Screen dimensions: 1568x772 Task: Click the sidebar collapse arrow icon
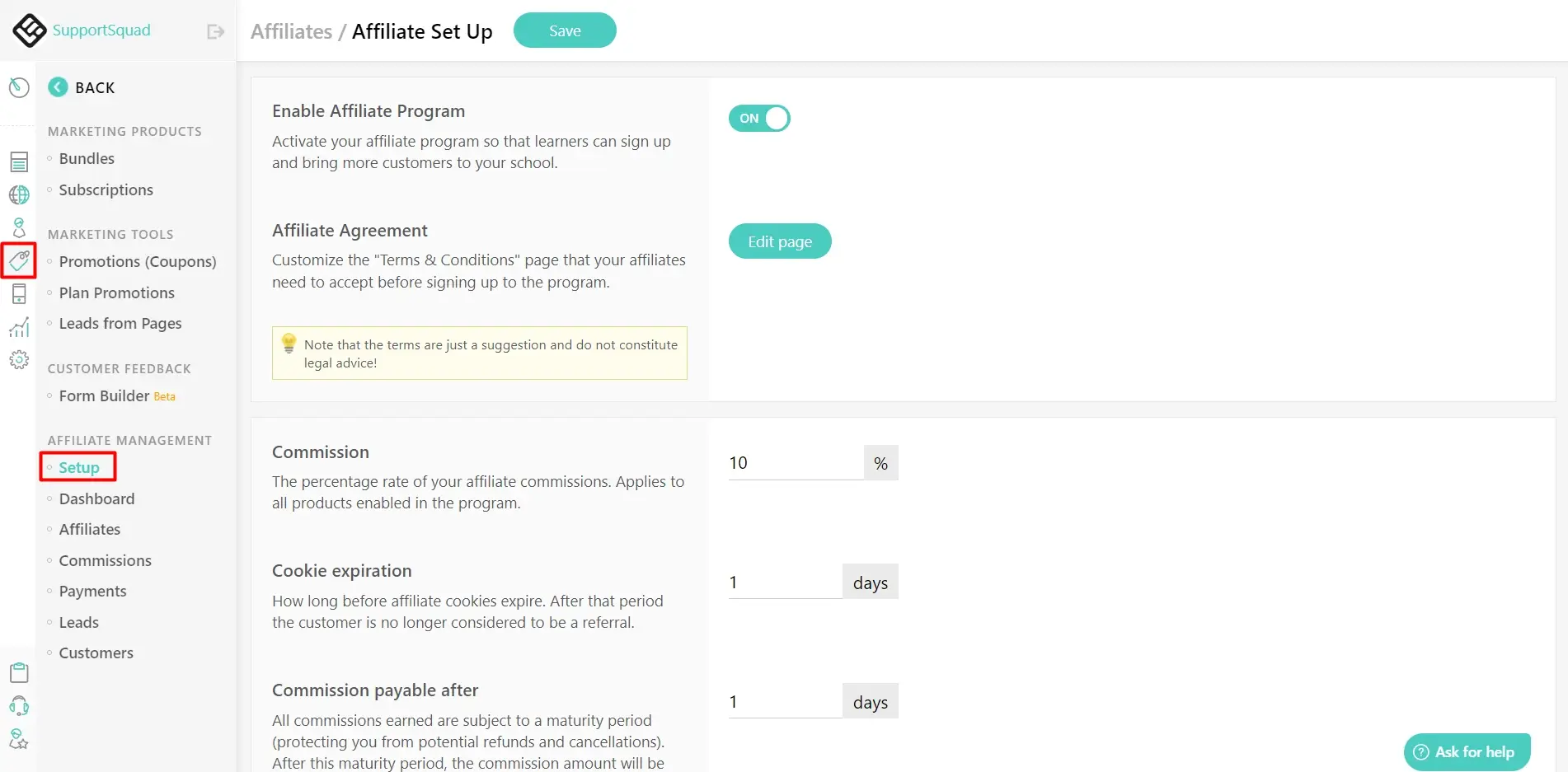pyautogui.click(x=215, y=31)
